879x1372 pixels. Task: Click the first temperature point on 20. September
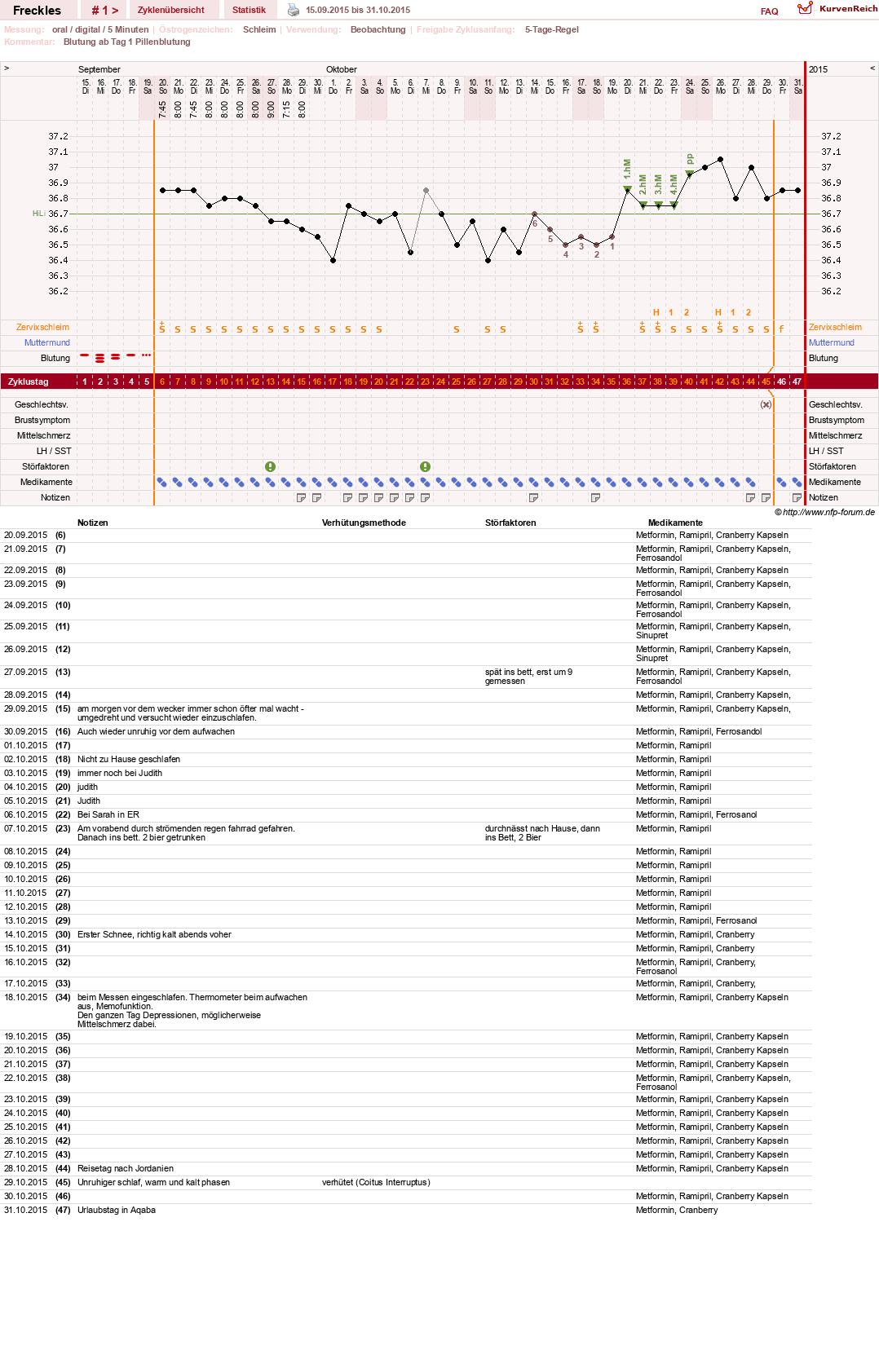(x=162, y=190)
